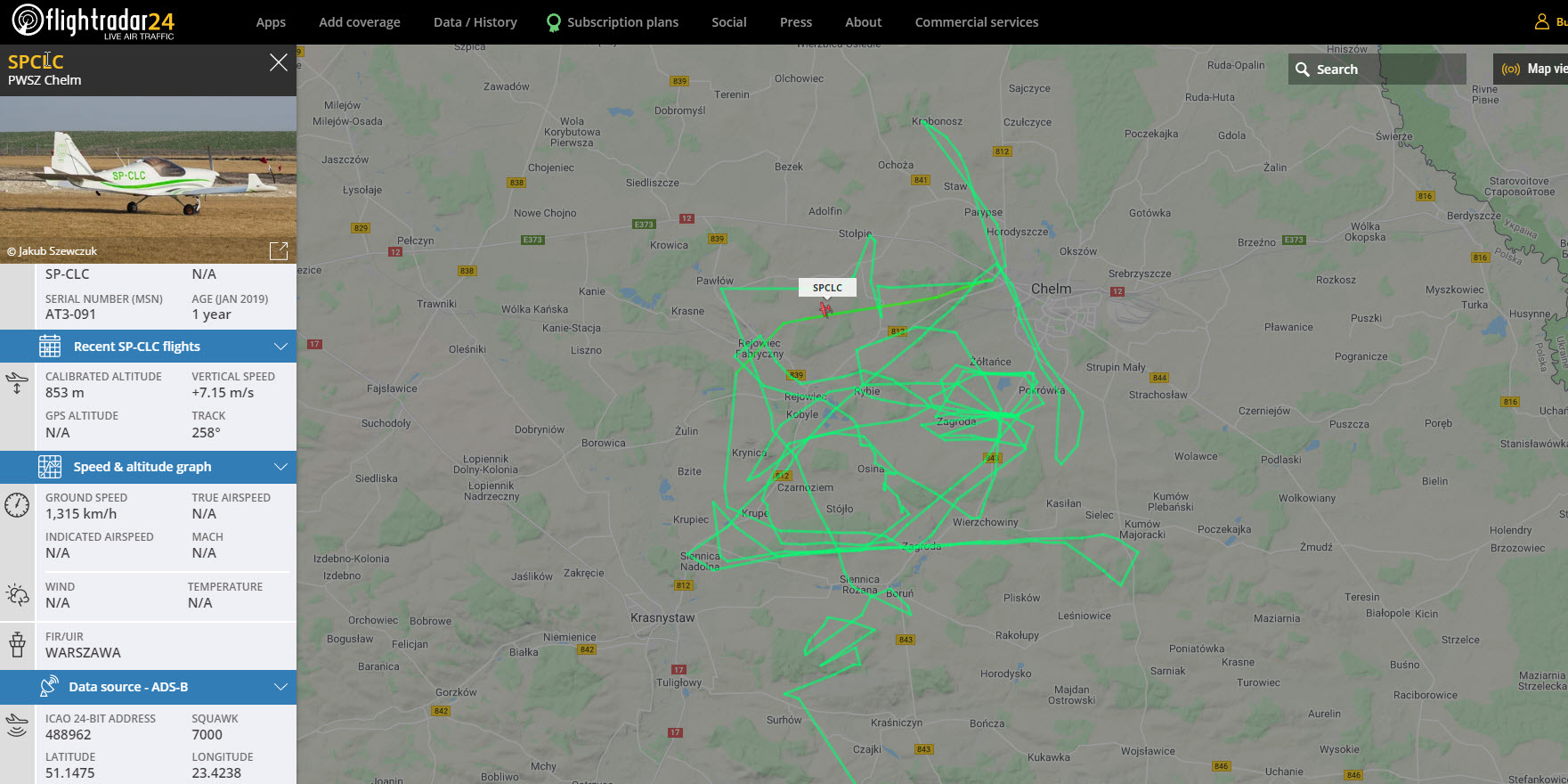Click the Map view radio signal icon
This screenshot has height=784, width=1568.
1511,69
